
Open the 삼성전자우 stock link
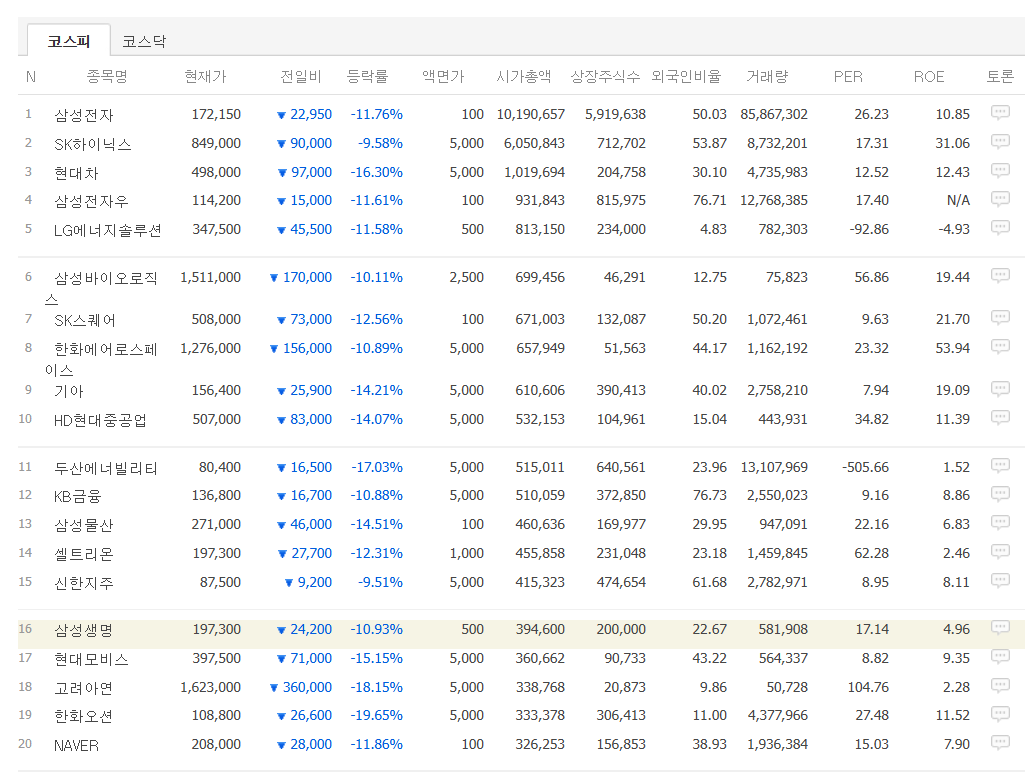coord(92,201)
